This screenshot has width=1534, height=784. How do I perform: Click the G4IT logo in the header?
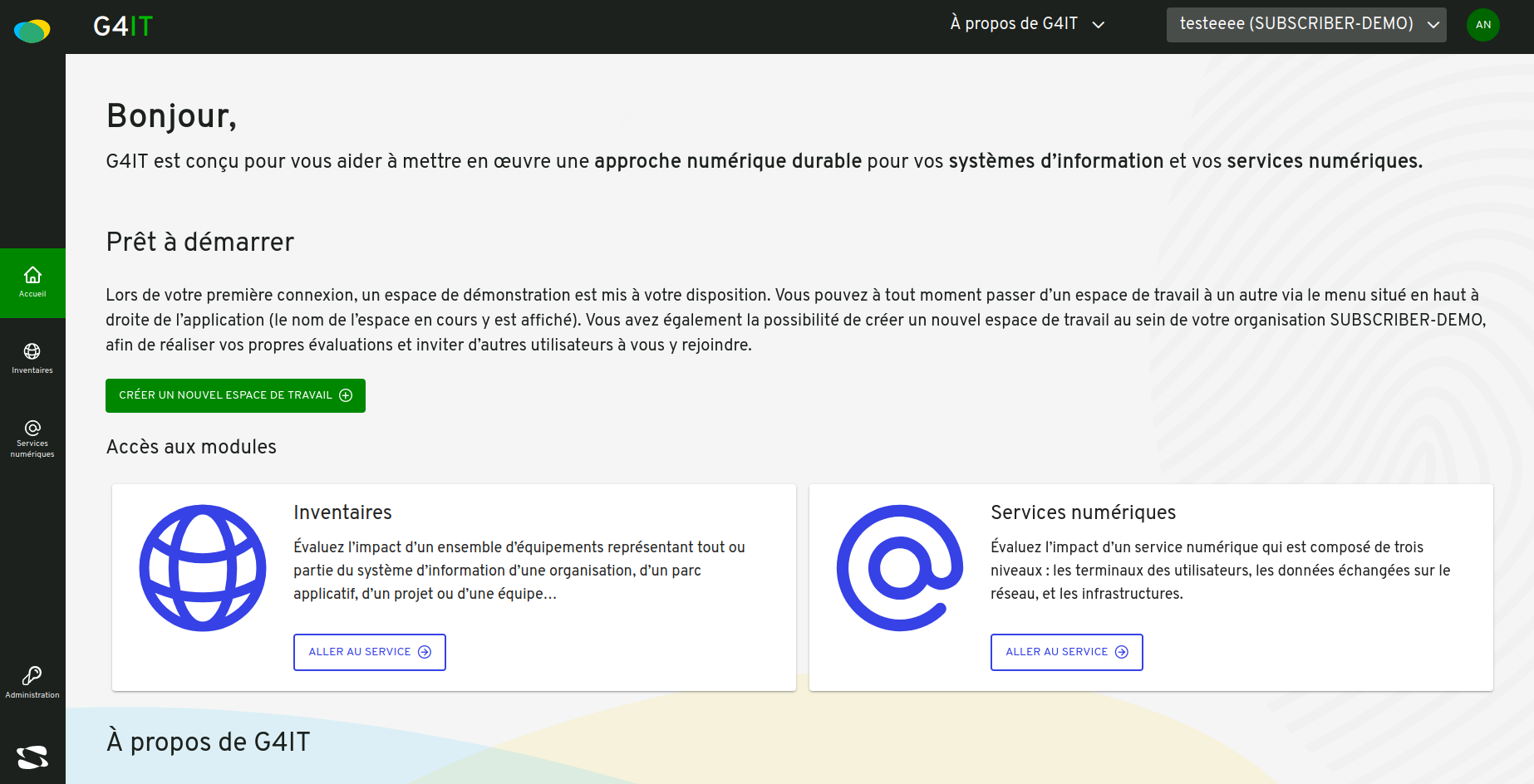(x=123, y=27)
